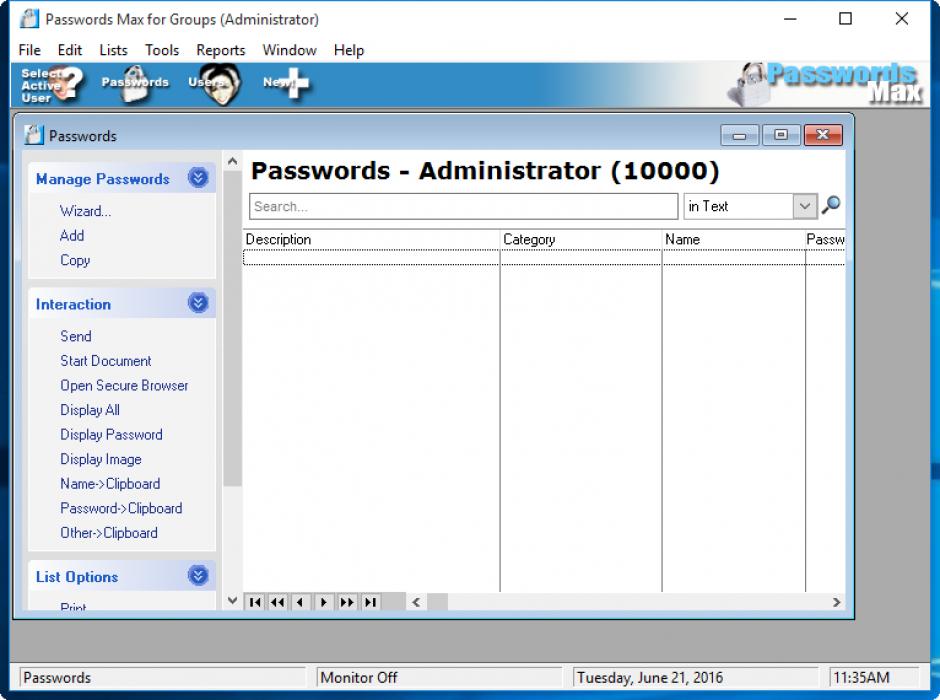The height and width of the screenshot is (700, 940).
Task: Collapse the List Options section
Action: [x=198, y=576]
